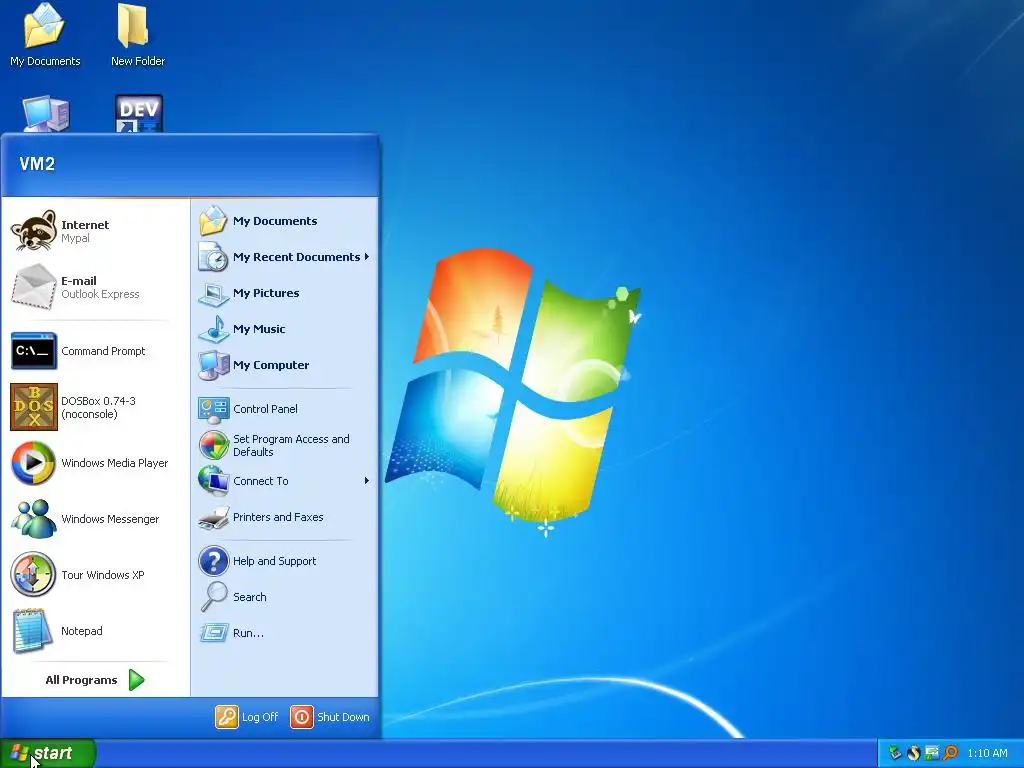The width and height of the screenshot is (1024, 768).
Task: Open My Pictures icon
Action: 213,293
